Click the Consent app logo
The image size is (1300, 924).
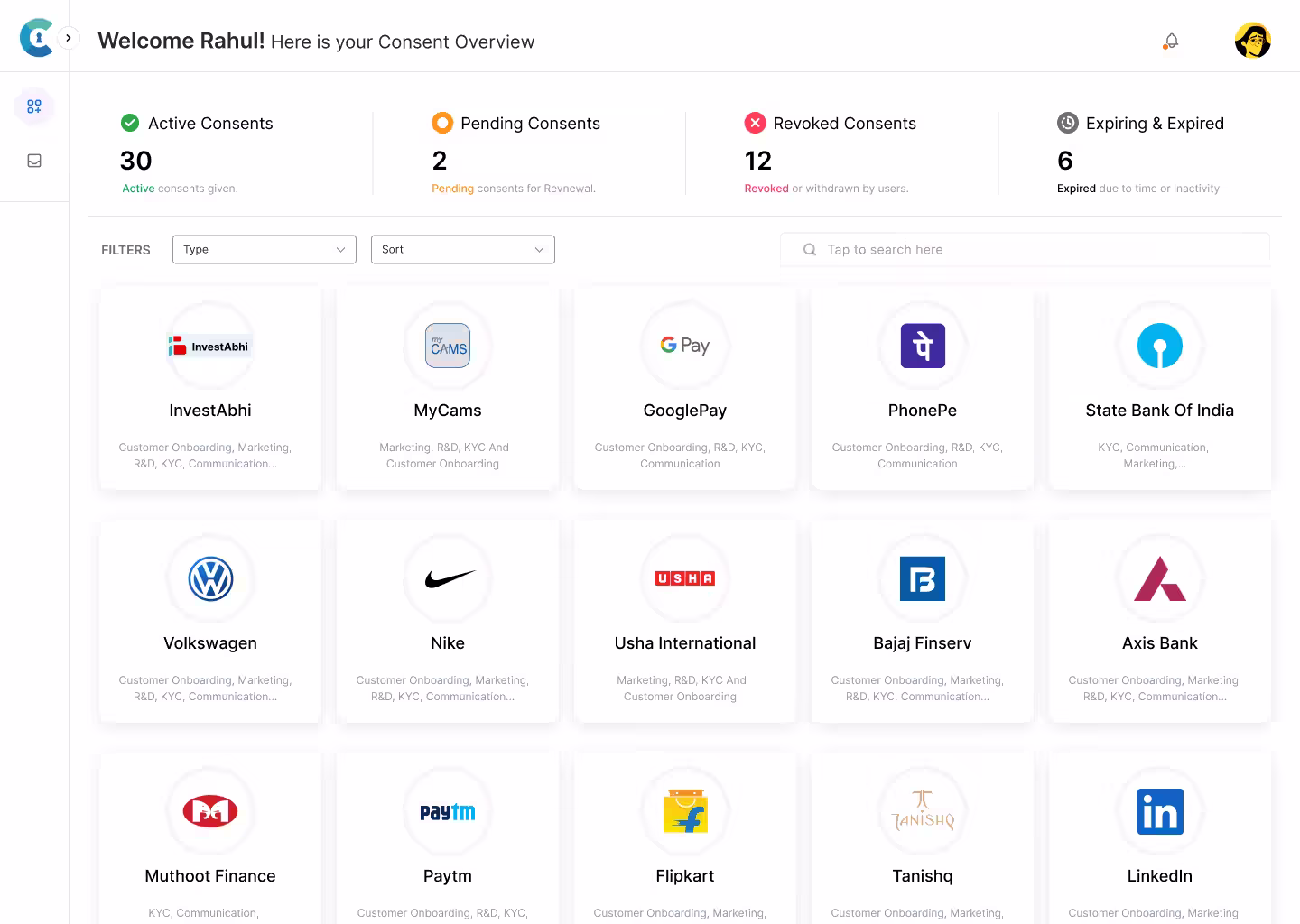click(x=37, y=37)
